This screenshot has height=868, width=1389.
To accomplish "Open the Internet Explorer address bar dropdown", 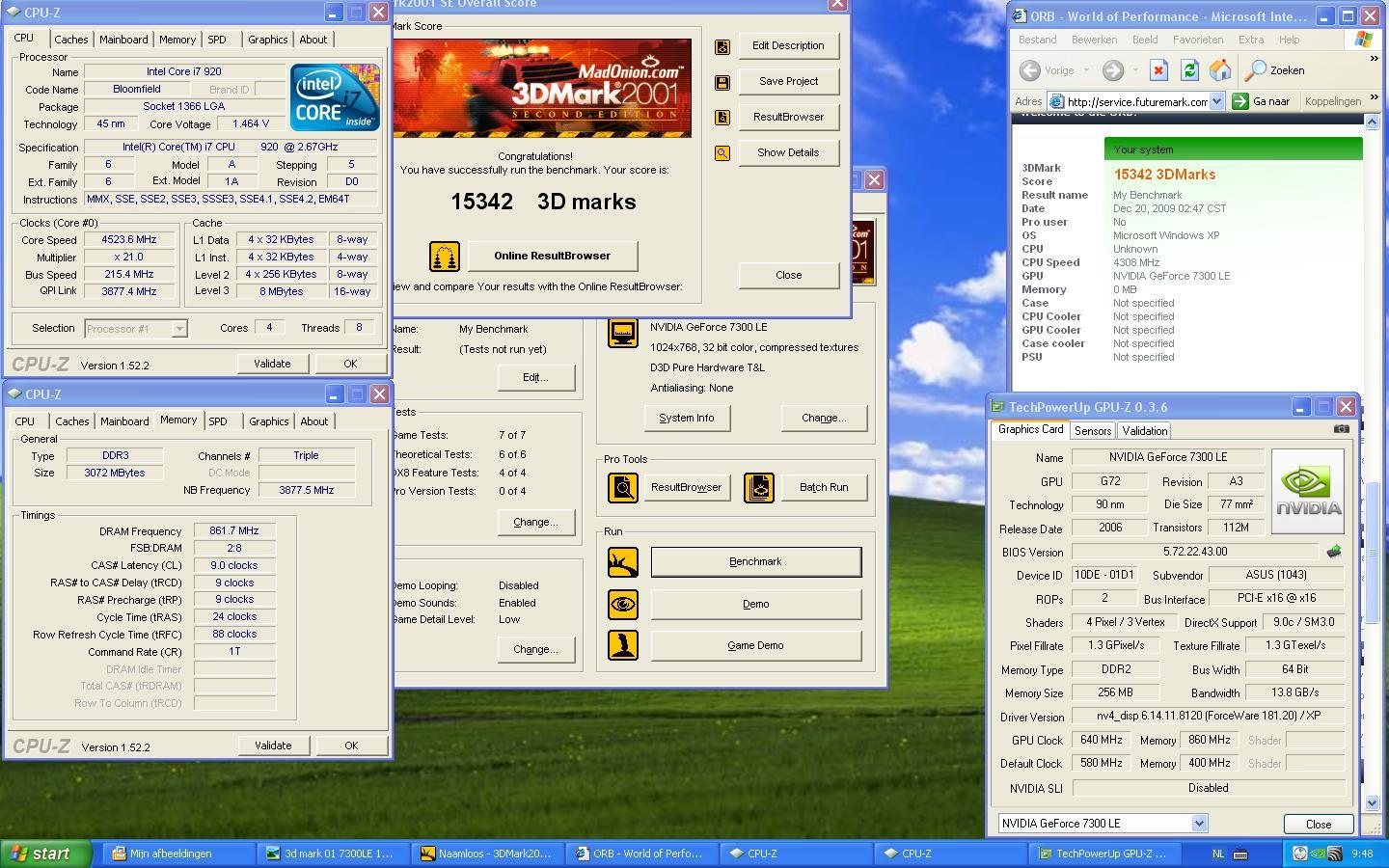I will click(x=1216, y=101).
